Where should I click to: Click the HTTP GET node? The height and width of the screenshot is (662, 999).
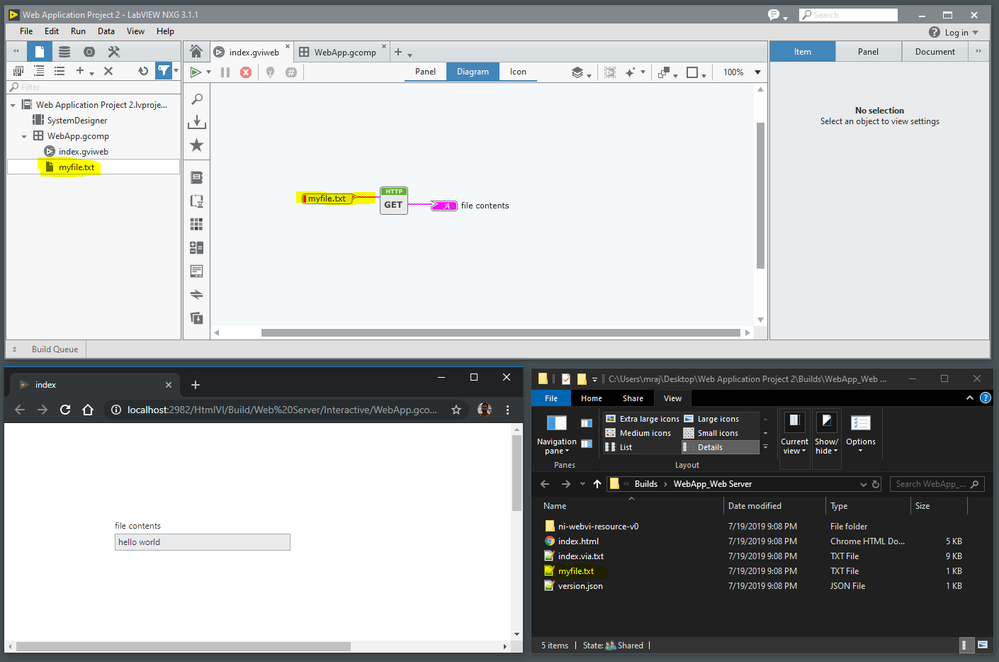394,200
